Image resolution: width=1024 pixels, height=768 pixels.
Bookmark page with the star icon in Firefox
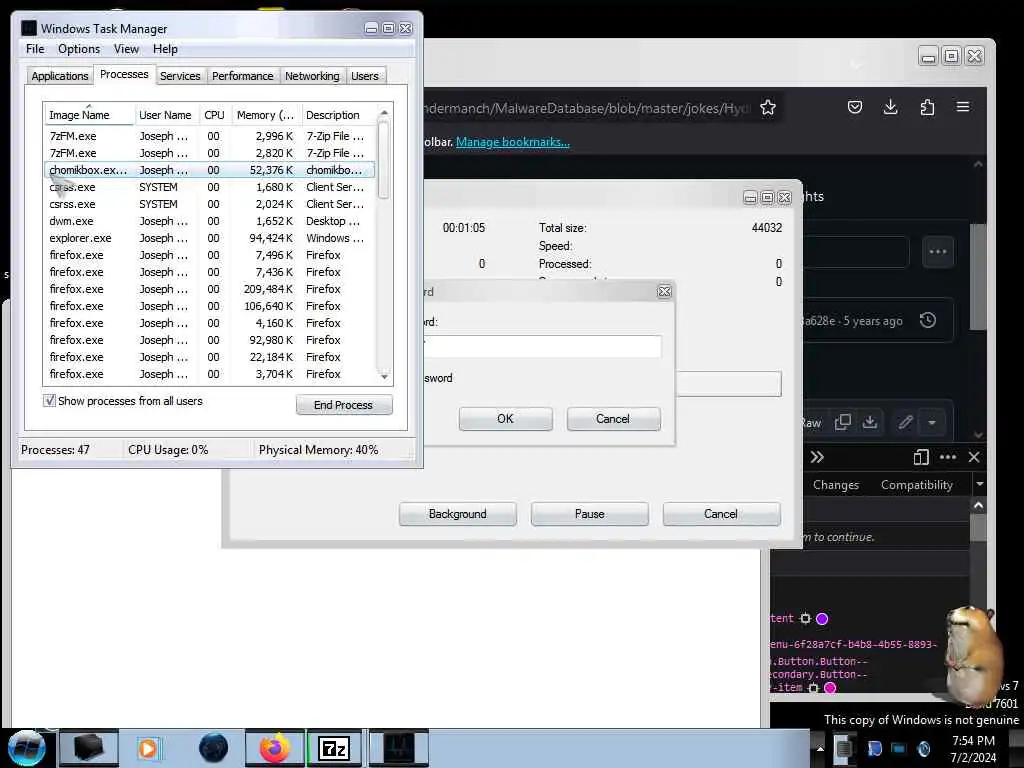[x=768, y=108]
